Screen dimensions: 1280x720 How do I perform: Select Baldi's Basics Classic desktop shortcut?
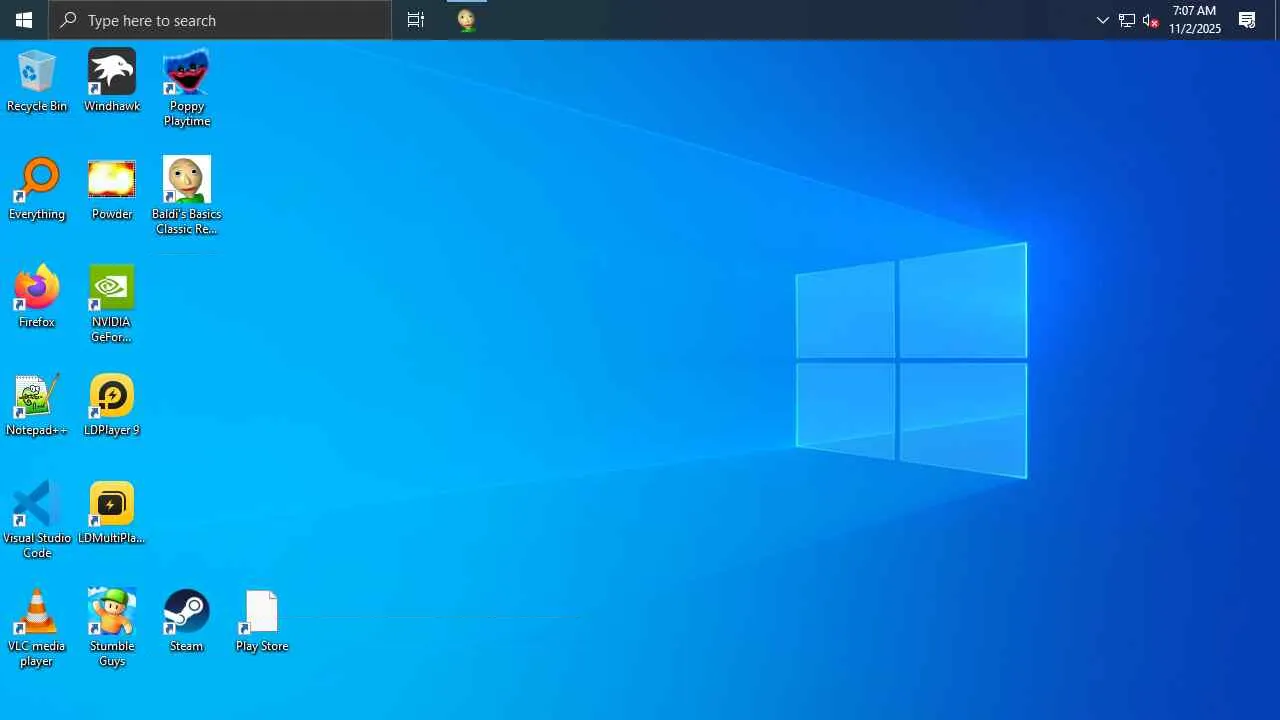[187, 196]
